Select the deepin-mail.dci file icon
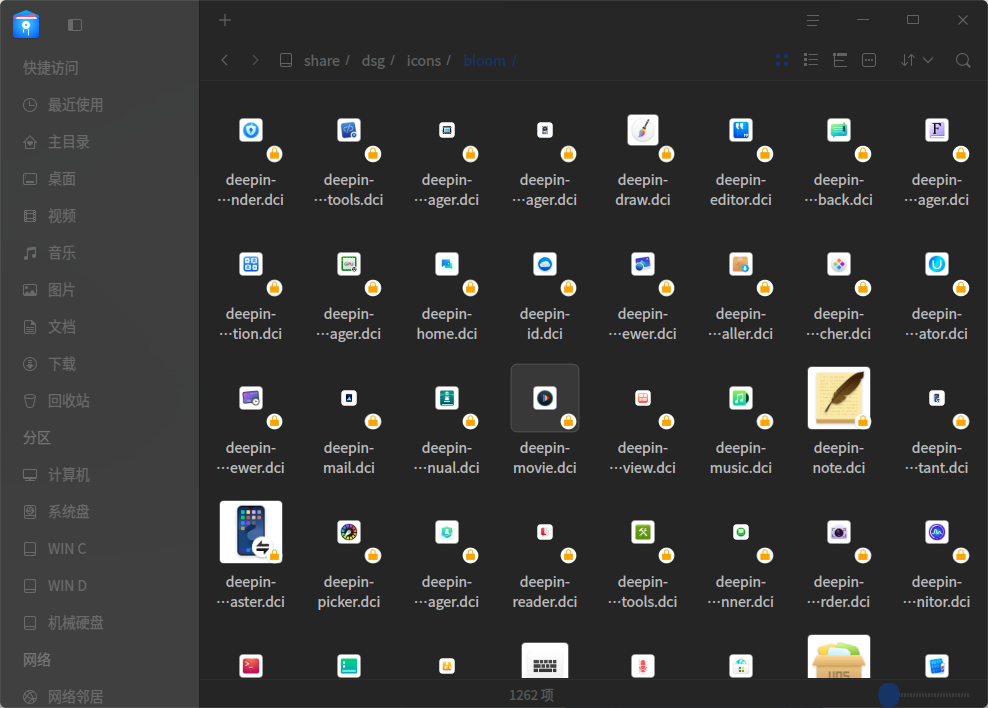 click(349, 398)
